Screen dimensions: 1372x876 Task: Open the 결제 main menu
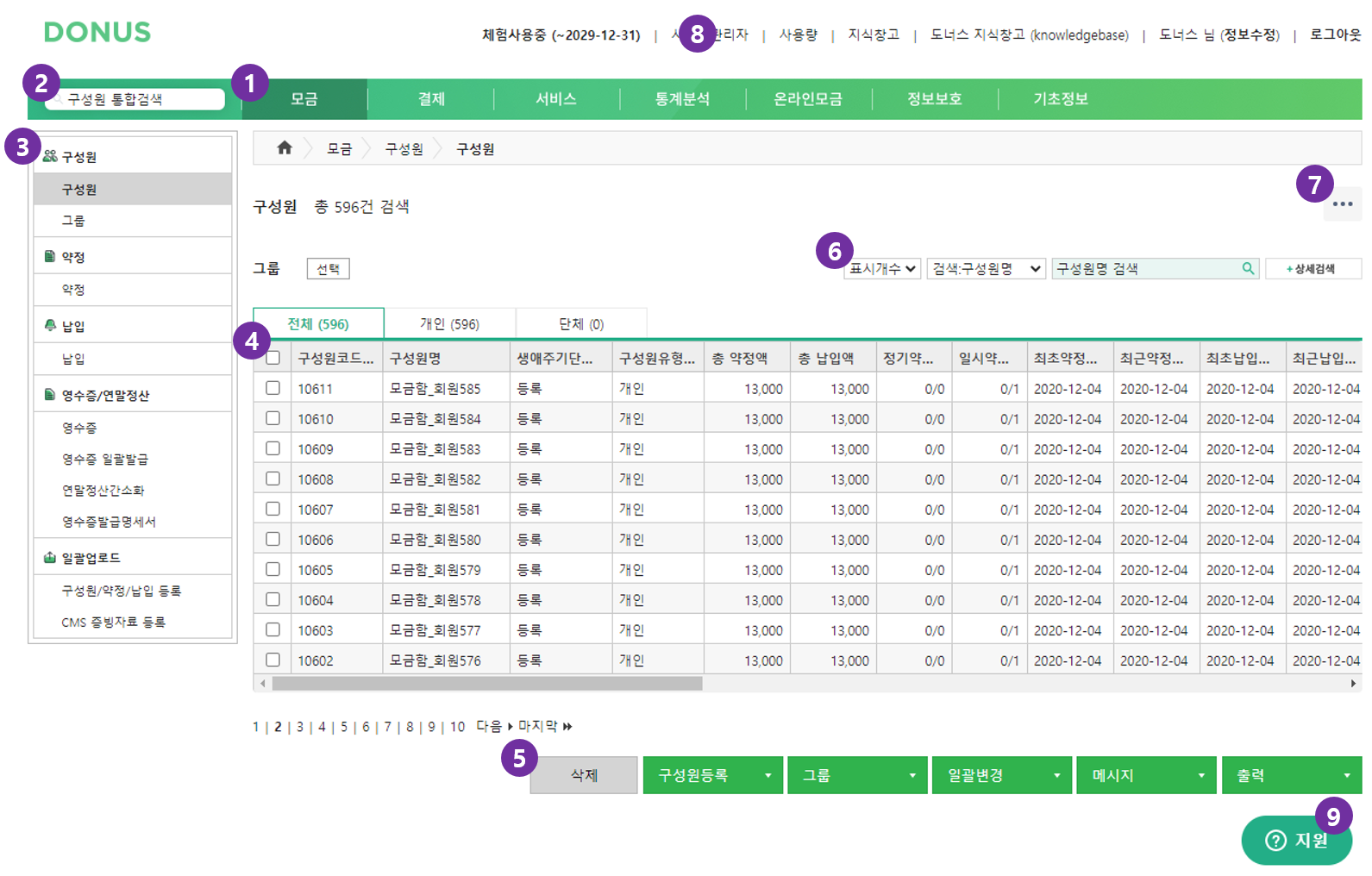point(431,99)
